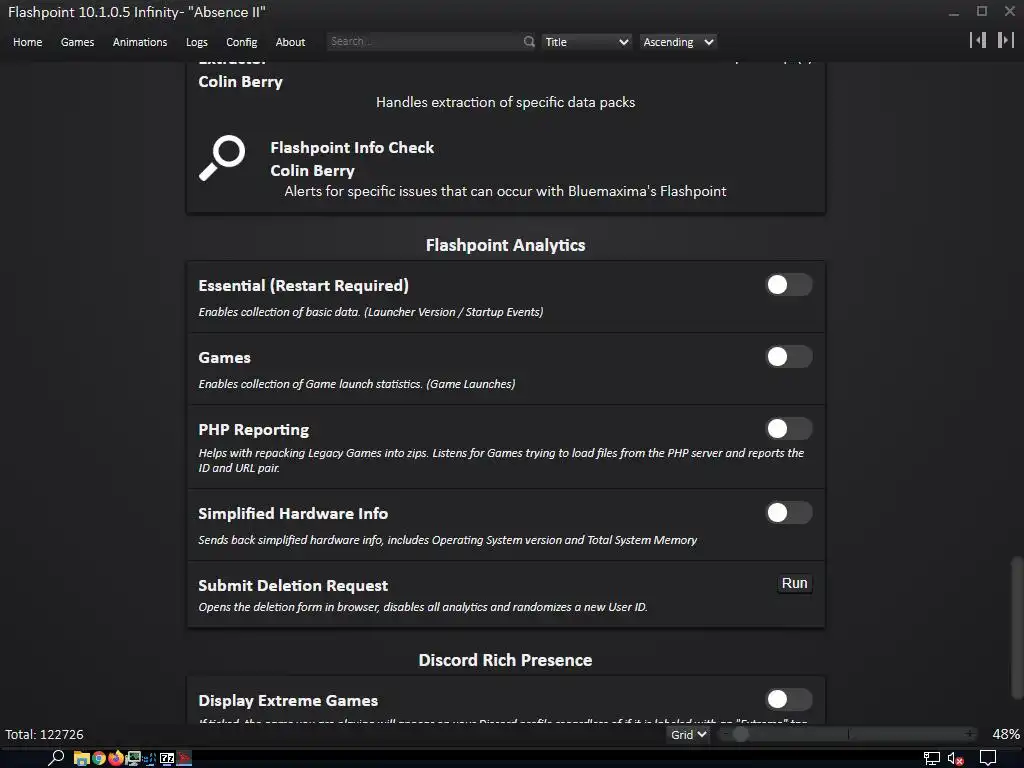Screen dimensions: 1024x768
Task: Open Chrome from the taskbar
Action: point(99,758)
